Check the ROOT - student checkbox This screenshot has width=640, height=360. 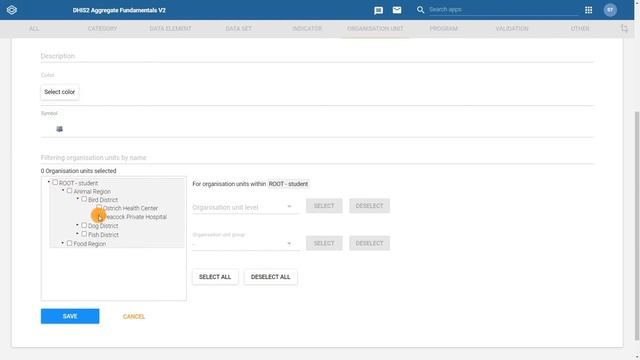pos(55,182)
